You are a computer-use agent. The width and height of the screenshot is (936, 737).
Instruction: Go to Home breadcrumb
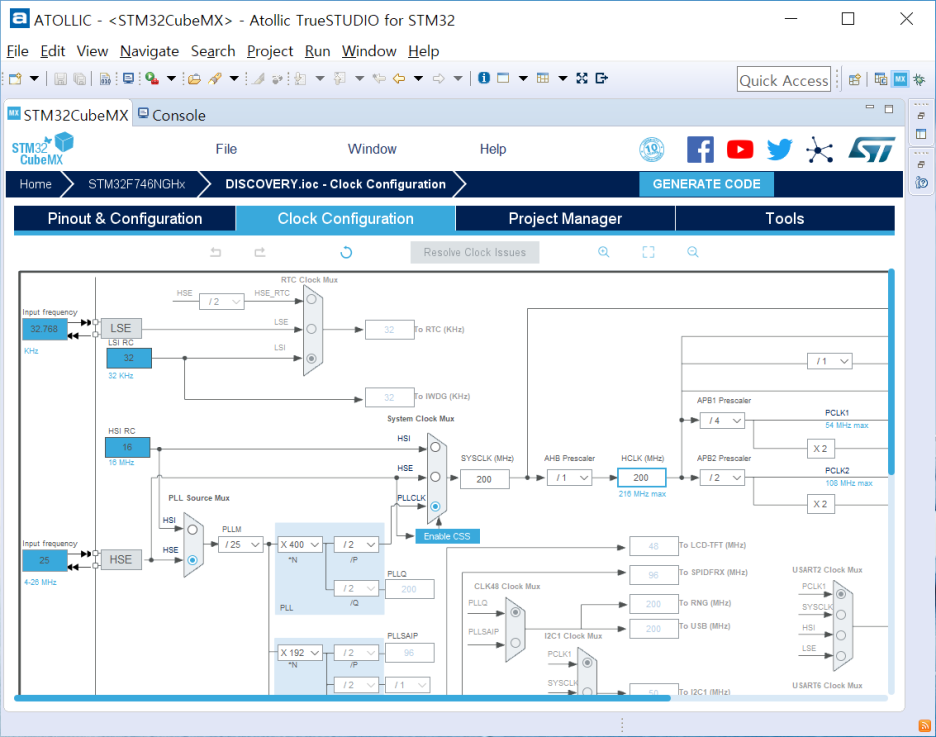tap(35, 184)
